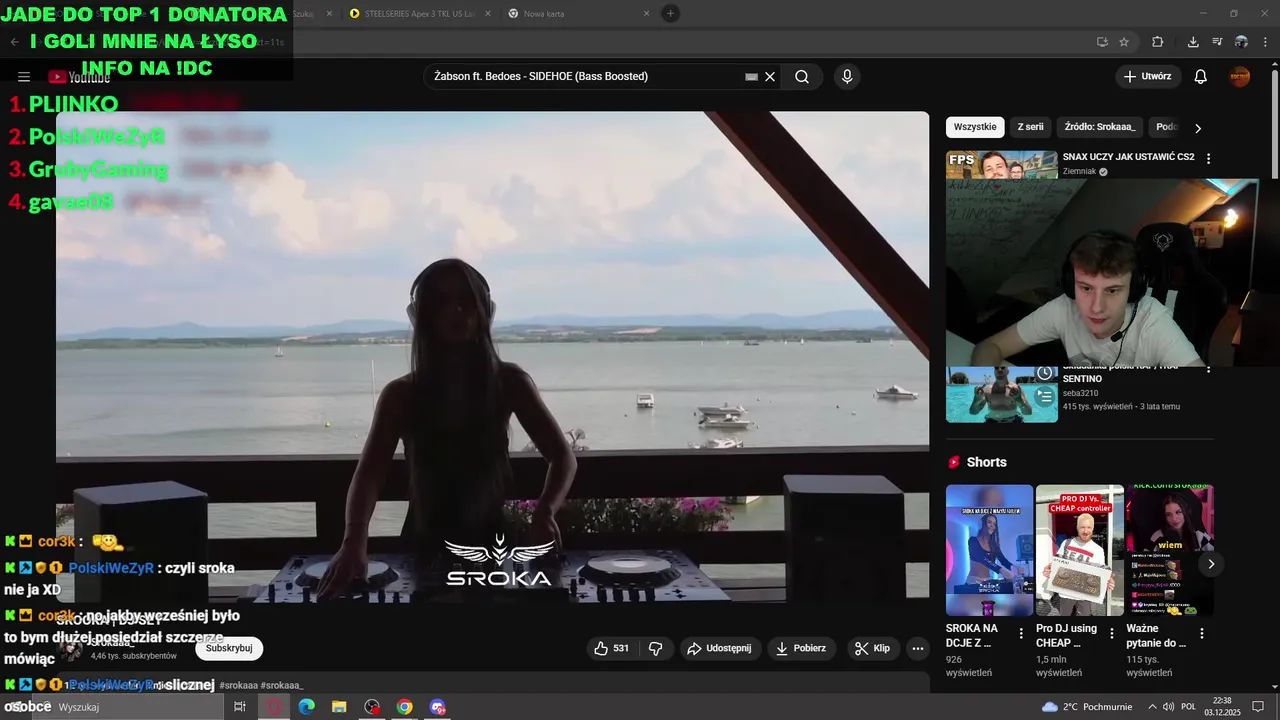Viewport: 1280px width, 720px height.
Task: Open options for Ważne pytanie short
Action: [x=1202, y=633]
